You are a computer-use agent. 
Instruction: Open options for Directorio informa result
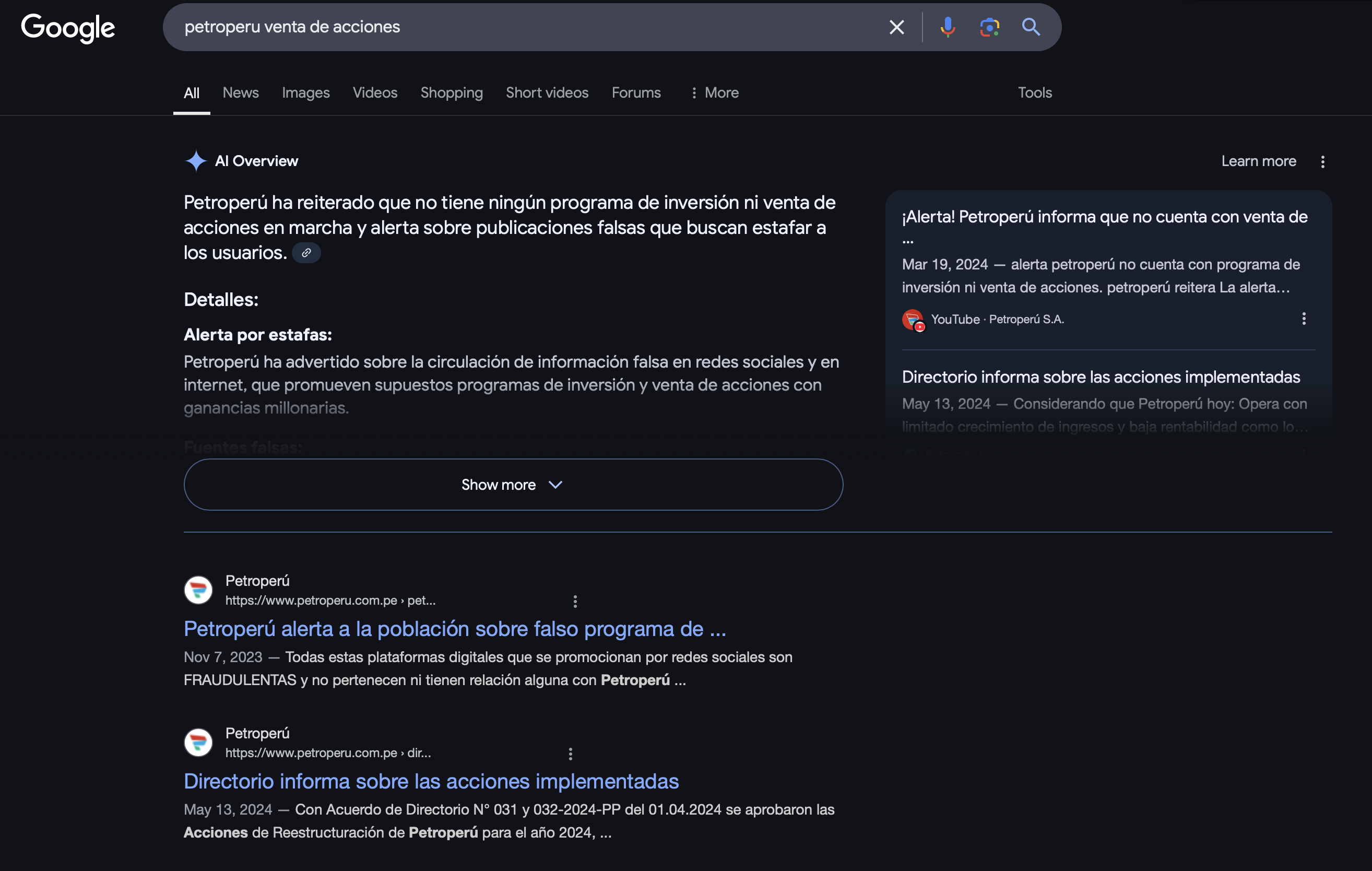570,754
